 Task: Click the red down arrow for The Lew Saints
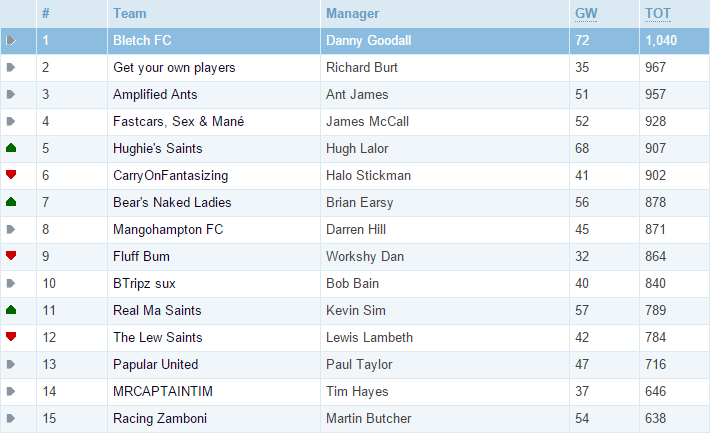(x=11, y=337)
